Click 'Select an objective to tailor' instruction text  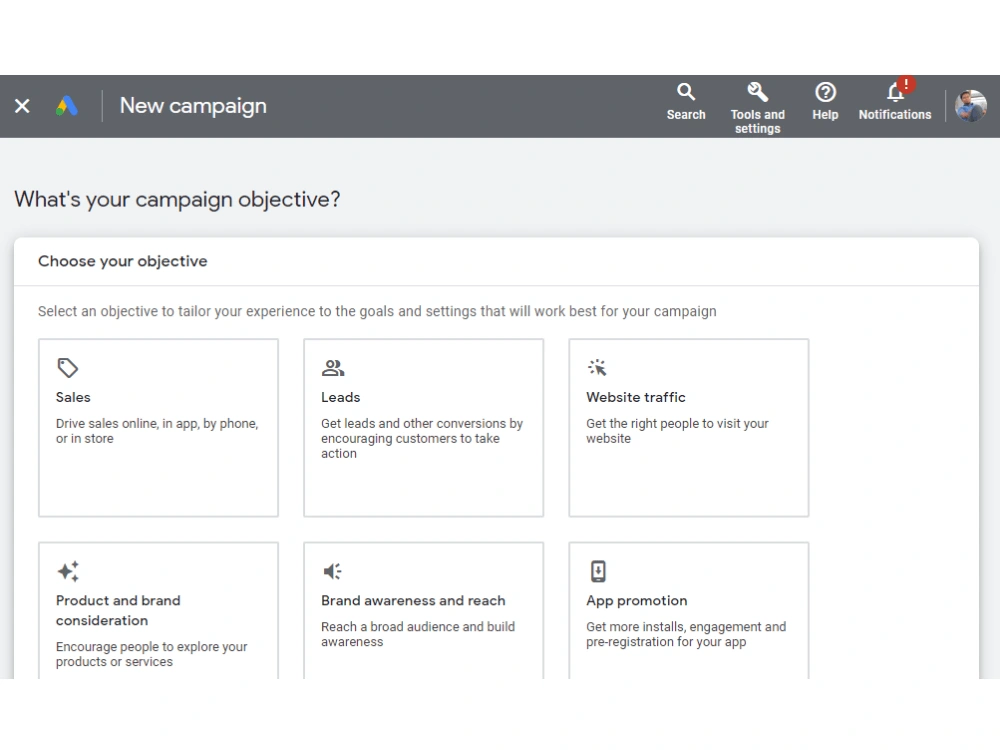(377, 311)
